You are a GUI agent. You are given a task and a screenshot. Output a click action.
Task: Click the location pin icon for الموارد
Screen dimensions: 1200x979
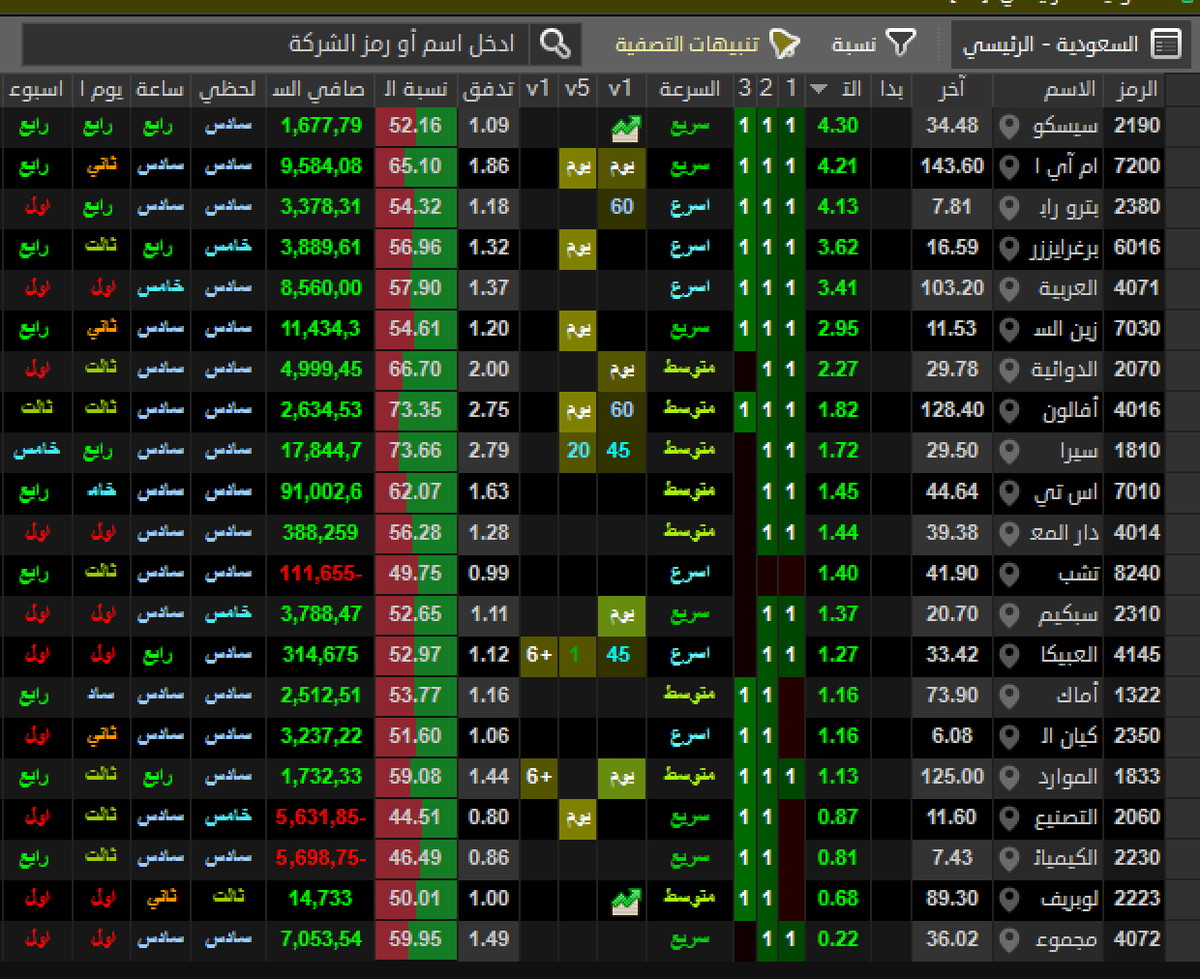coord(1009,777)
